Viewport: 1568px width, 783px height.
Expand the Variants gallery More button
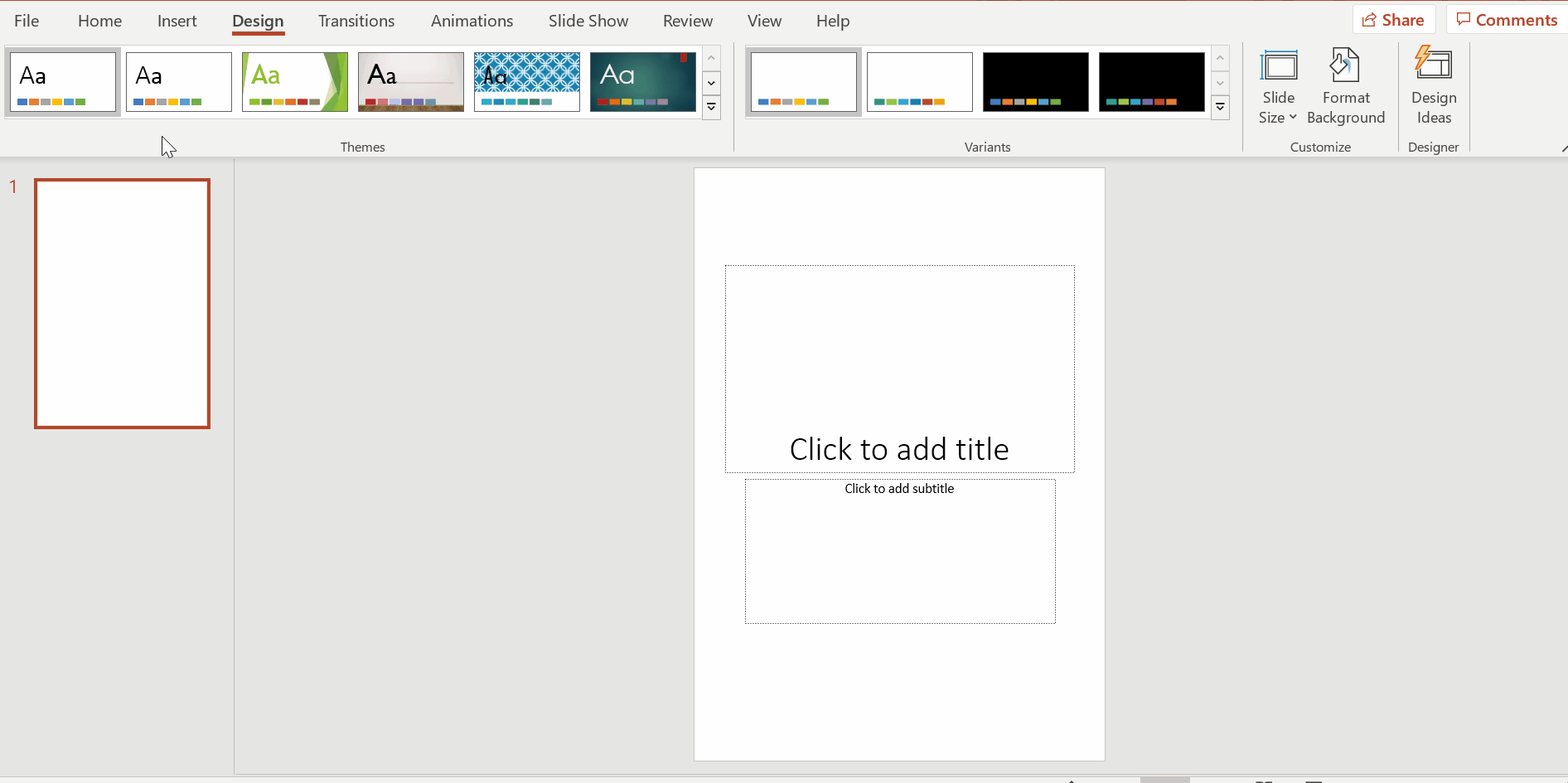[1220, 108]
